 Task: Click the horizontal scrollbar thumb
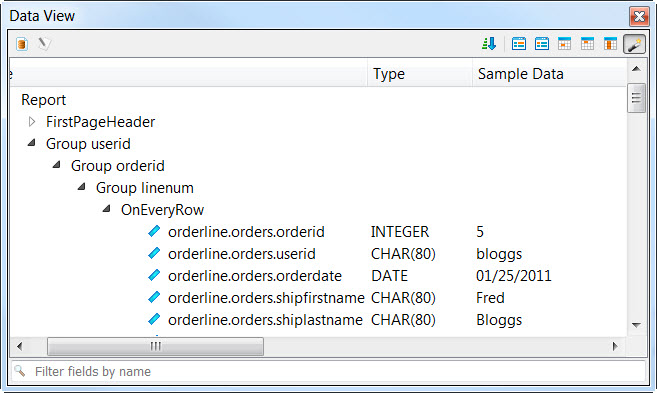click(155, 346)
